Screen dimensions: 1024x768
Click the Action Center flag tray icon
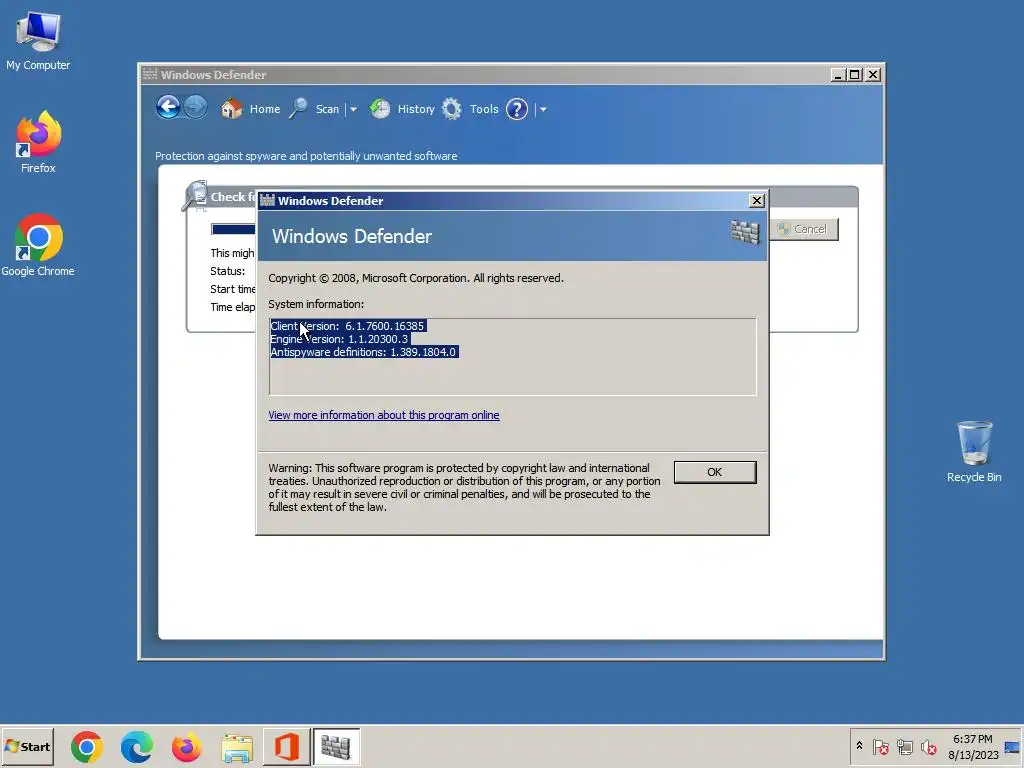click(x=880, y=746)
